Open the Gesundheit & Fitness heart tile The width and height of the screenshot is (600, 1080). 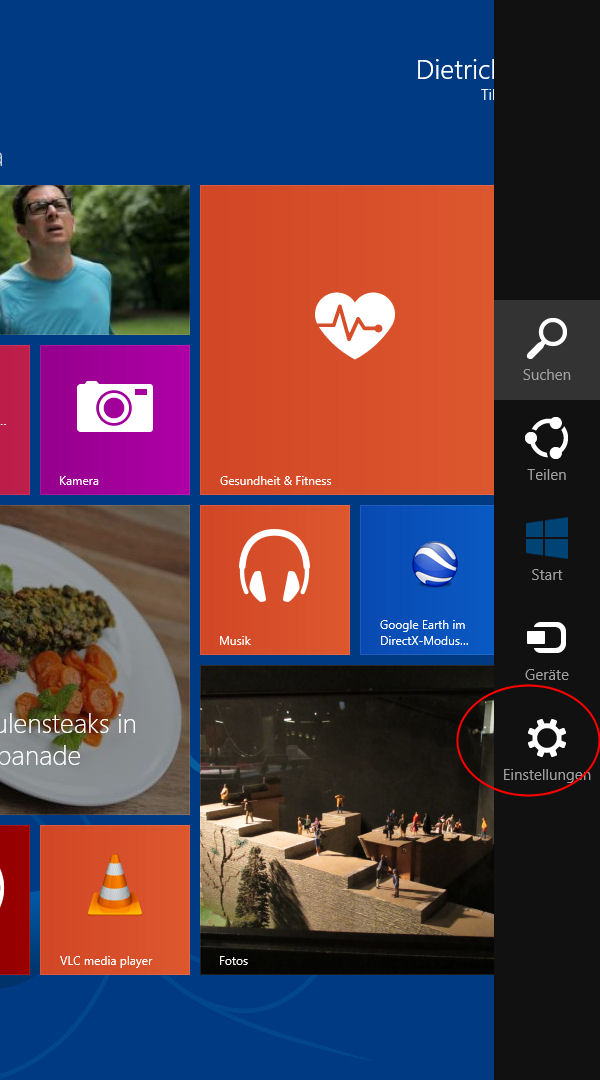click(347, 339)
